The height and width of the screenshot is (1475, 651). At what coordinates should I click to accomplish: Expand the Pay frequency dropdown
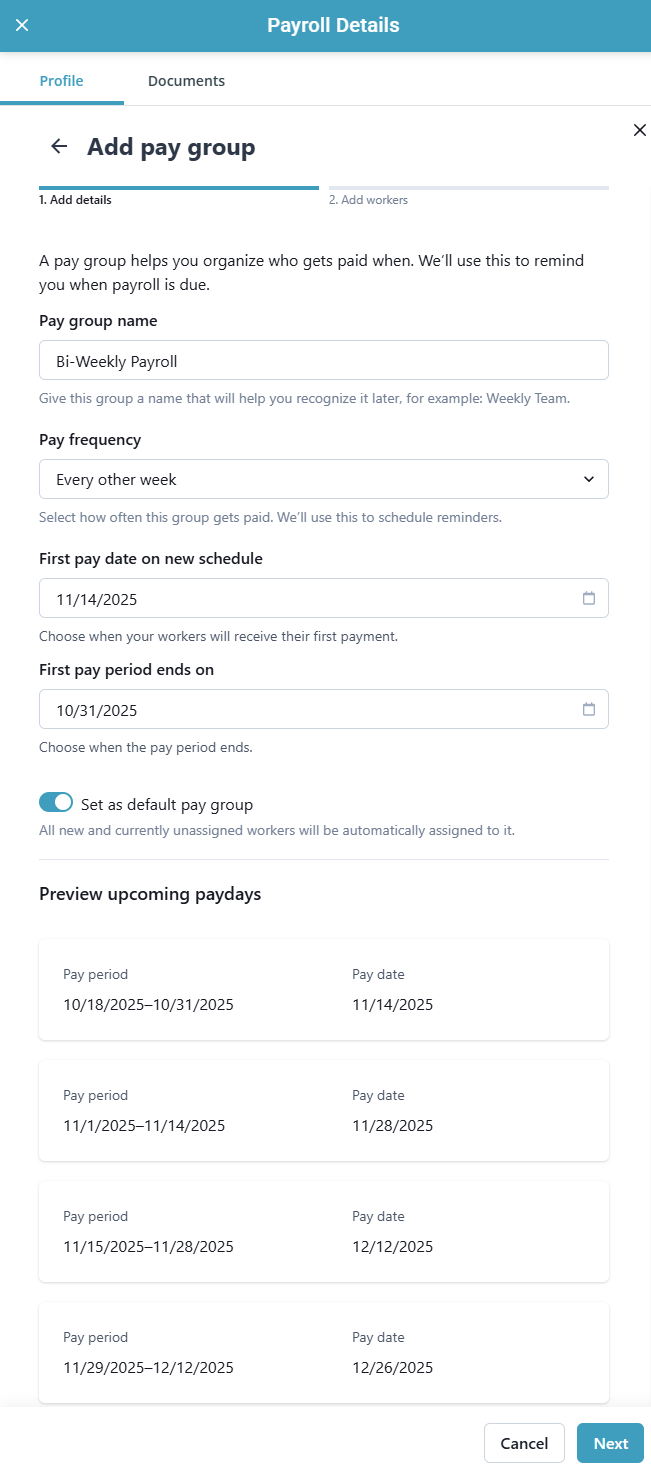tap(323, 479)
